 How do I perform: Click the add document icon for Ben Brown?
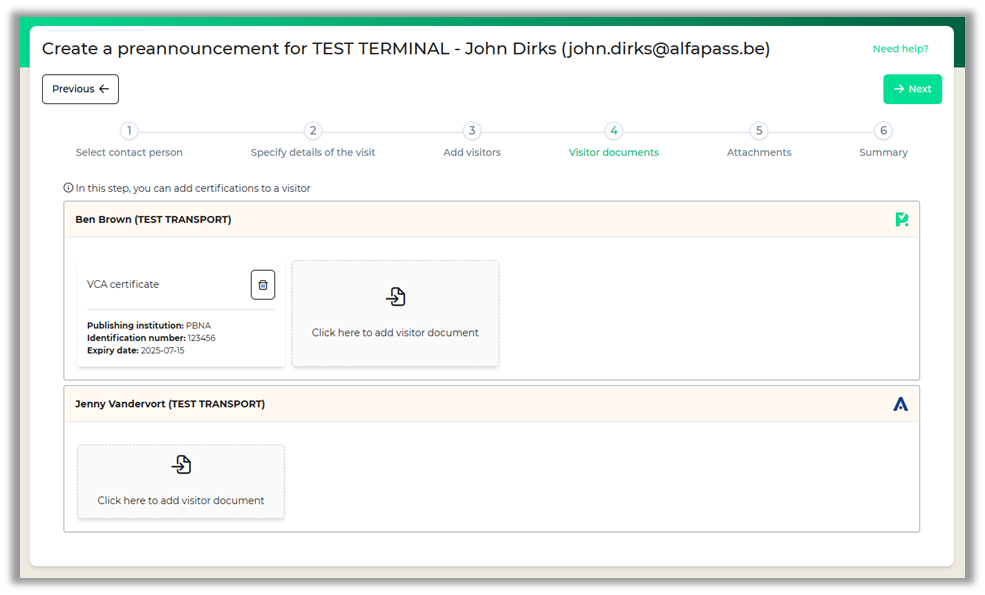(396, 297)
